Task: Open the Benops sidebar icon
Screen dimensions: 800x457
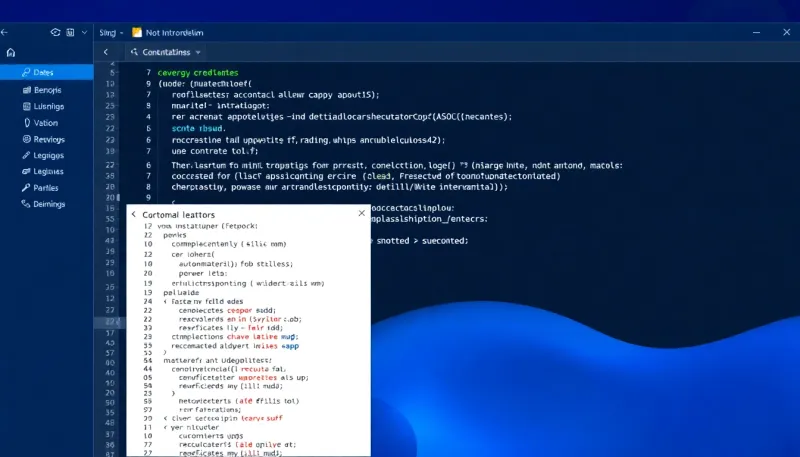Action: point(27,90)
